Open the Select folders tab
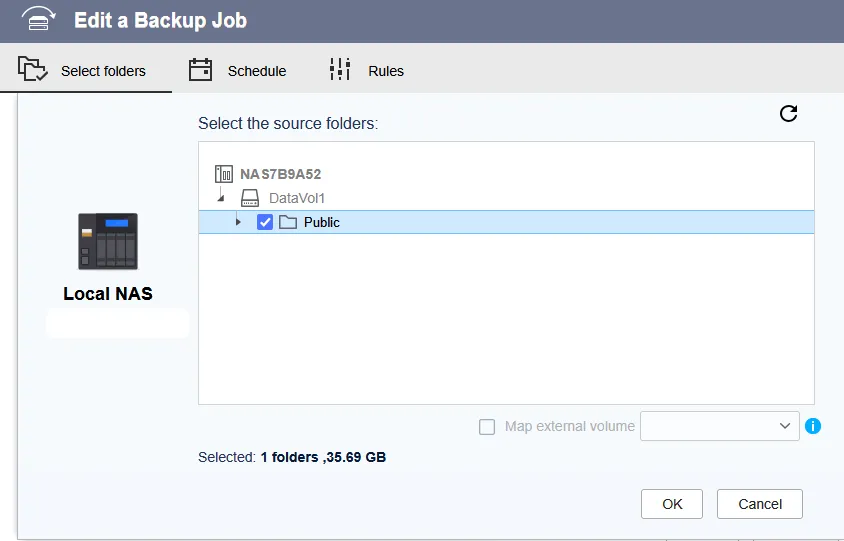Viewport: 844px width, 541px height. [86, 71]
